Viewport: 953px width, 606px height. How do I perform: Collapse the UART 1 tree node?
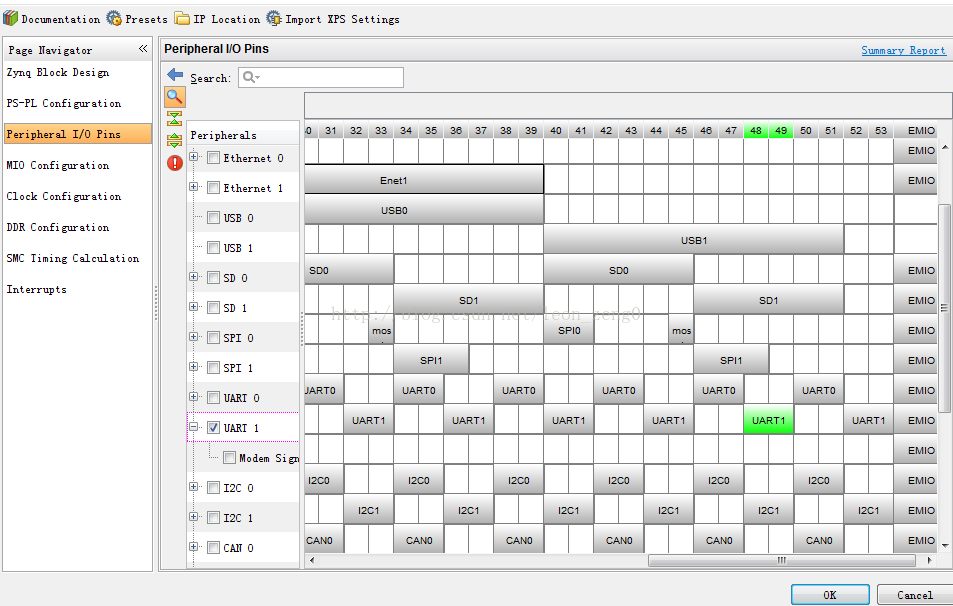tap(193, 427)
